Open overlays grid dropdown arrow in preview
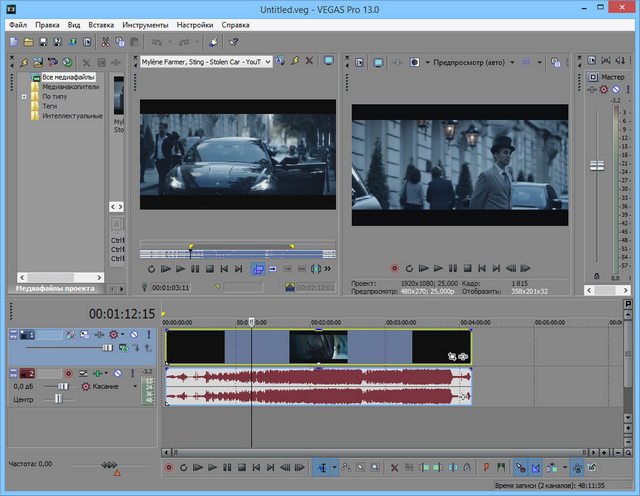The width and height of the screenshot is (640, 496). [x=540, y=62]
